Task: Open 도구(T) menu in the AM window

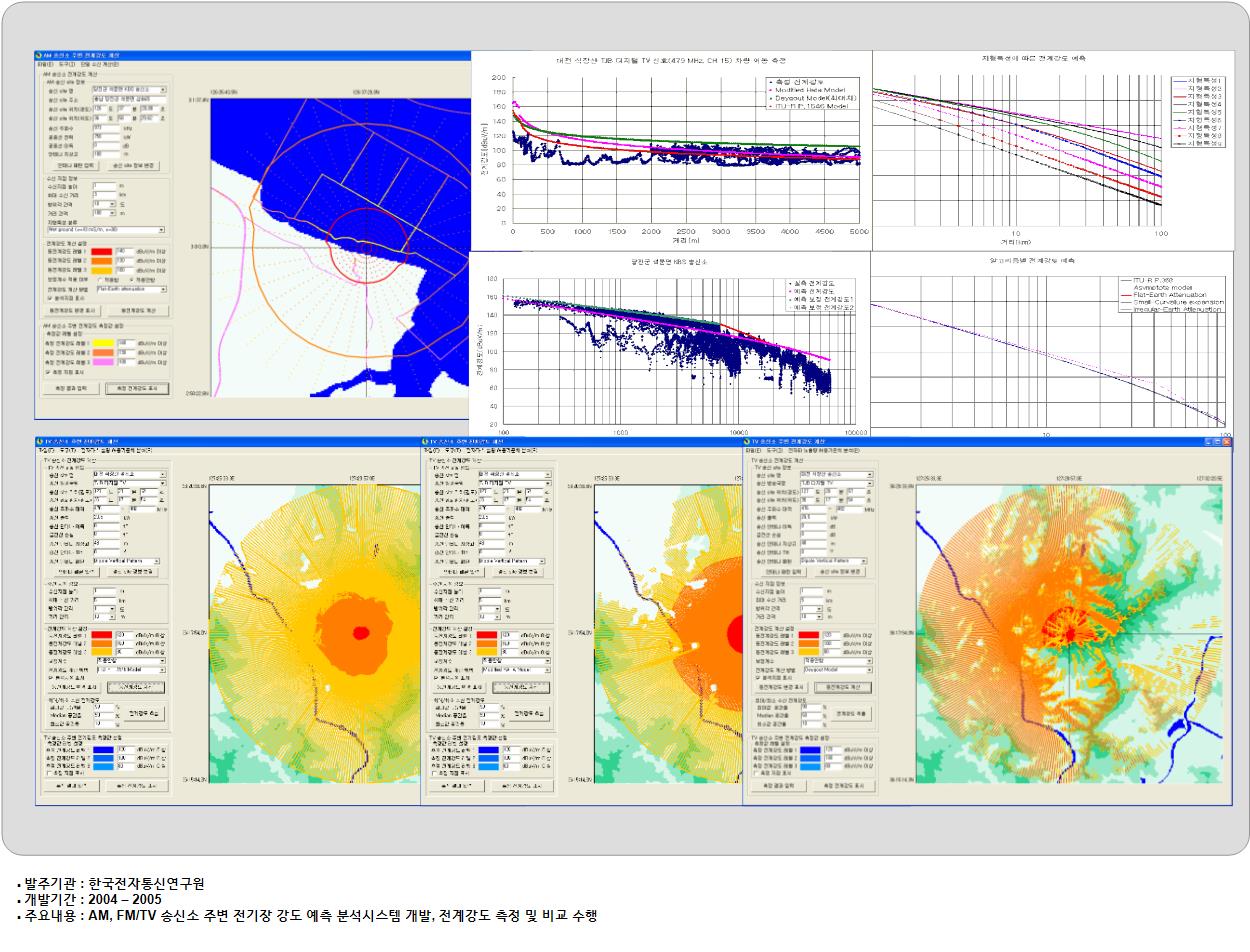Action: [x=67, y=65]
